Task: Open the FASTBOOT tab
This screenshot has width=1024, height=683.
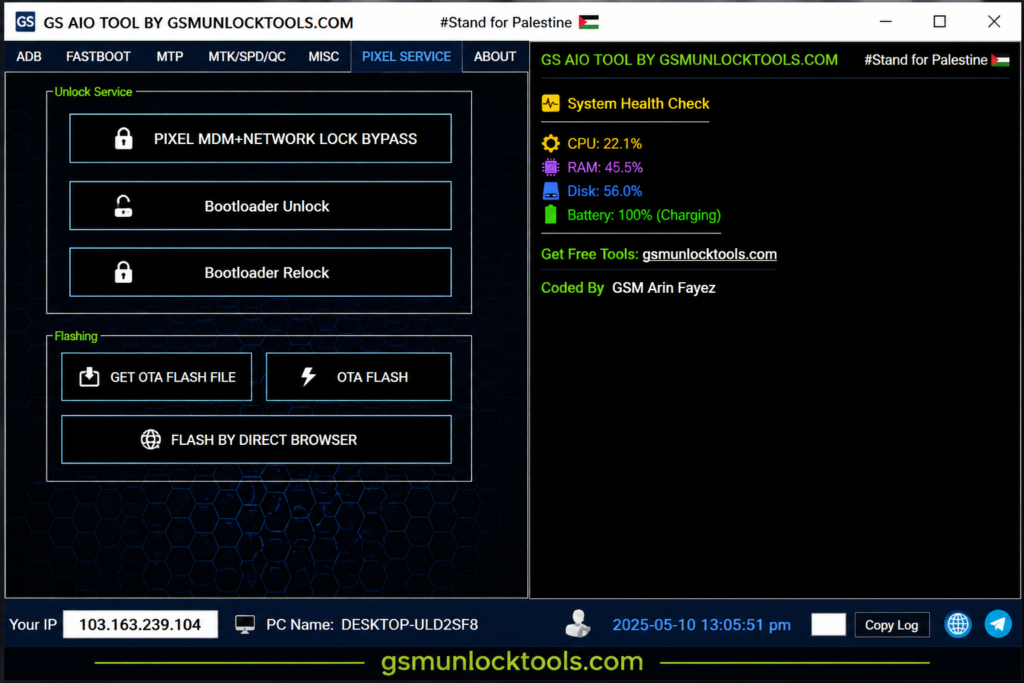Action: (x=98, y=57)
